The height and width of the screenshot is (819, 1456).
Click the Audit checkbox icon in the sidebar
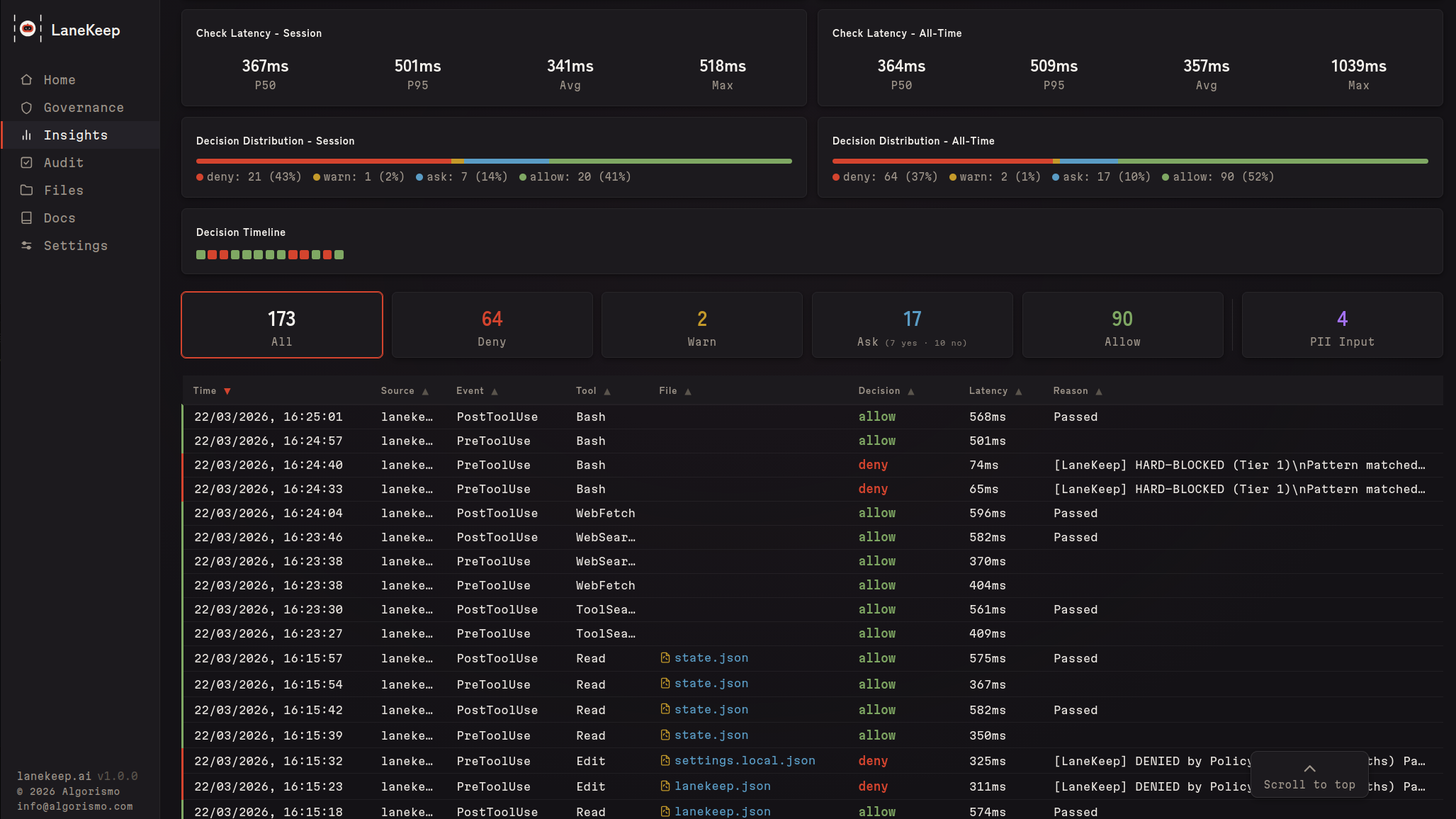click(26, 162)
